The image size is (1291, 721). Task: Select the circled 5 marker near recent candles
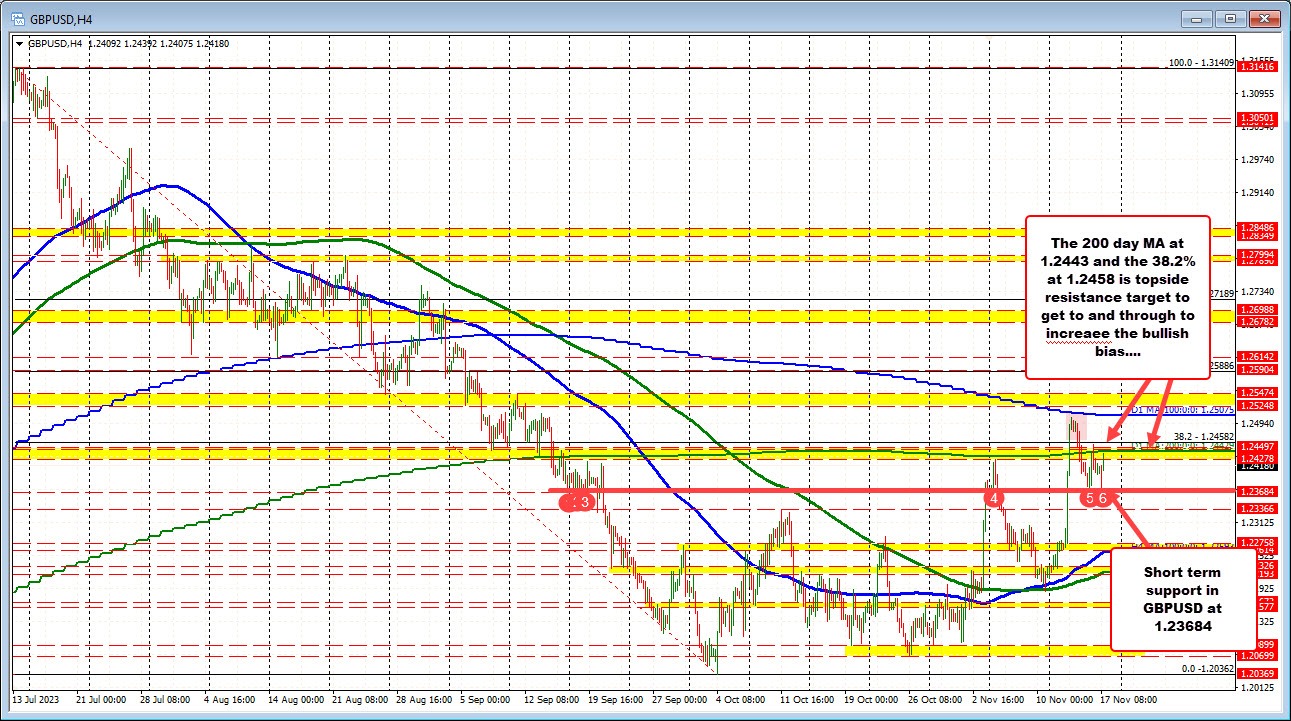(1089, 495)
